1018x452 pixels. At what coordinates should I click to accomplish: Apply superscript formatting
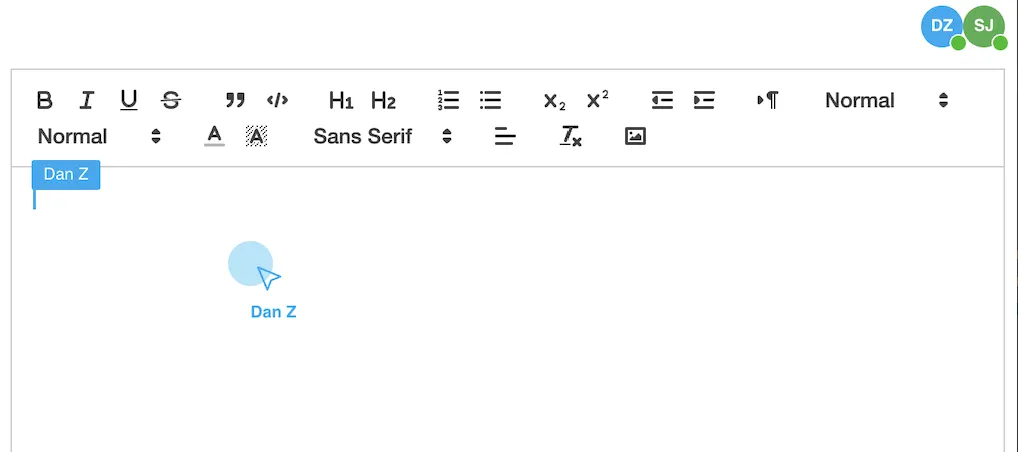click(x=597, y=101)
